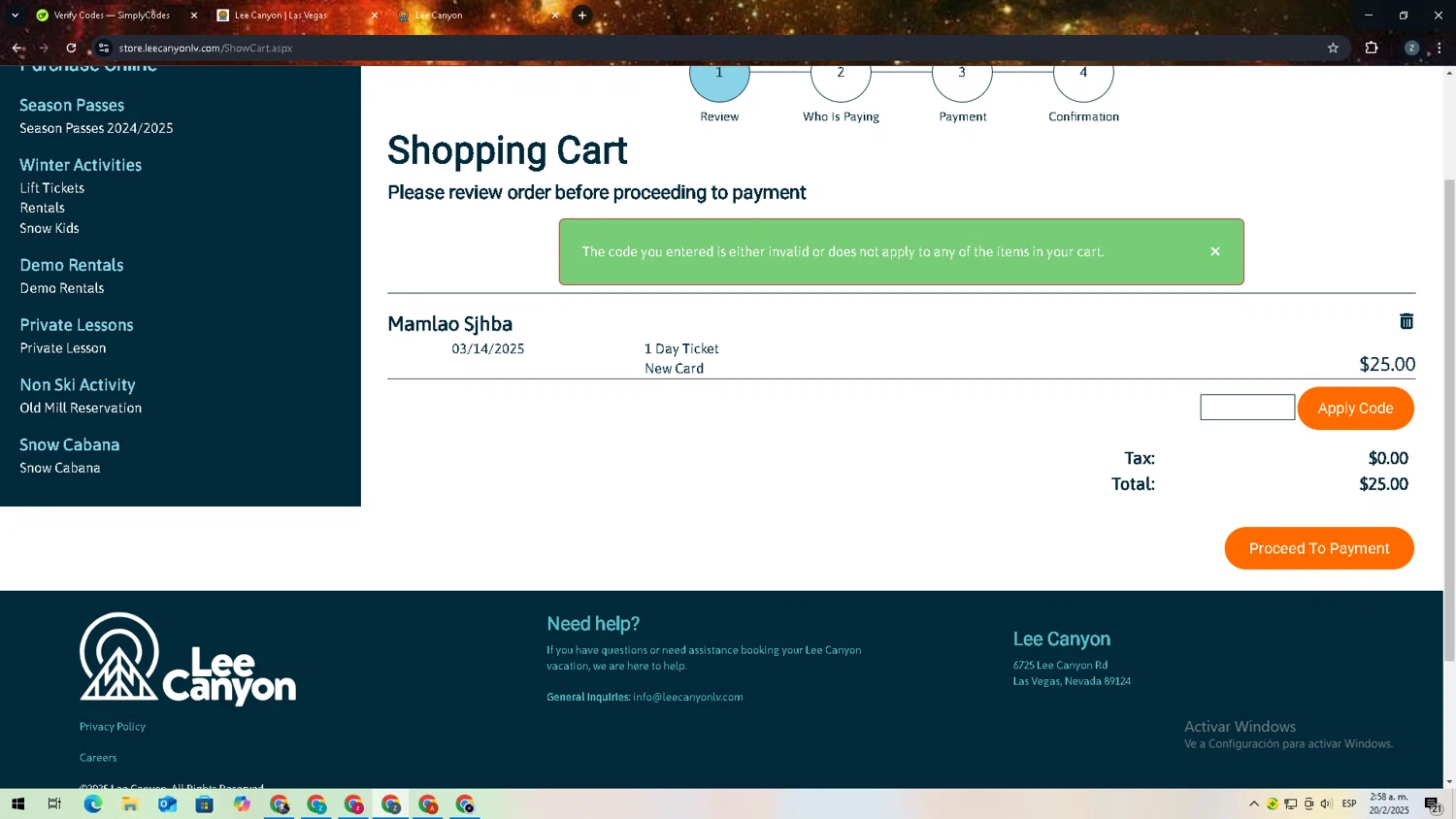This screenshot has height=819, width=1456.
Task: Dismiss the invalid code alert banner
Action: 1214,251
